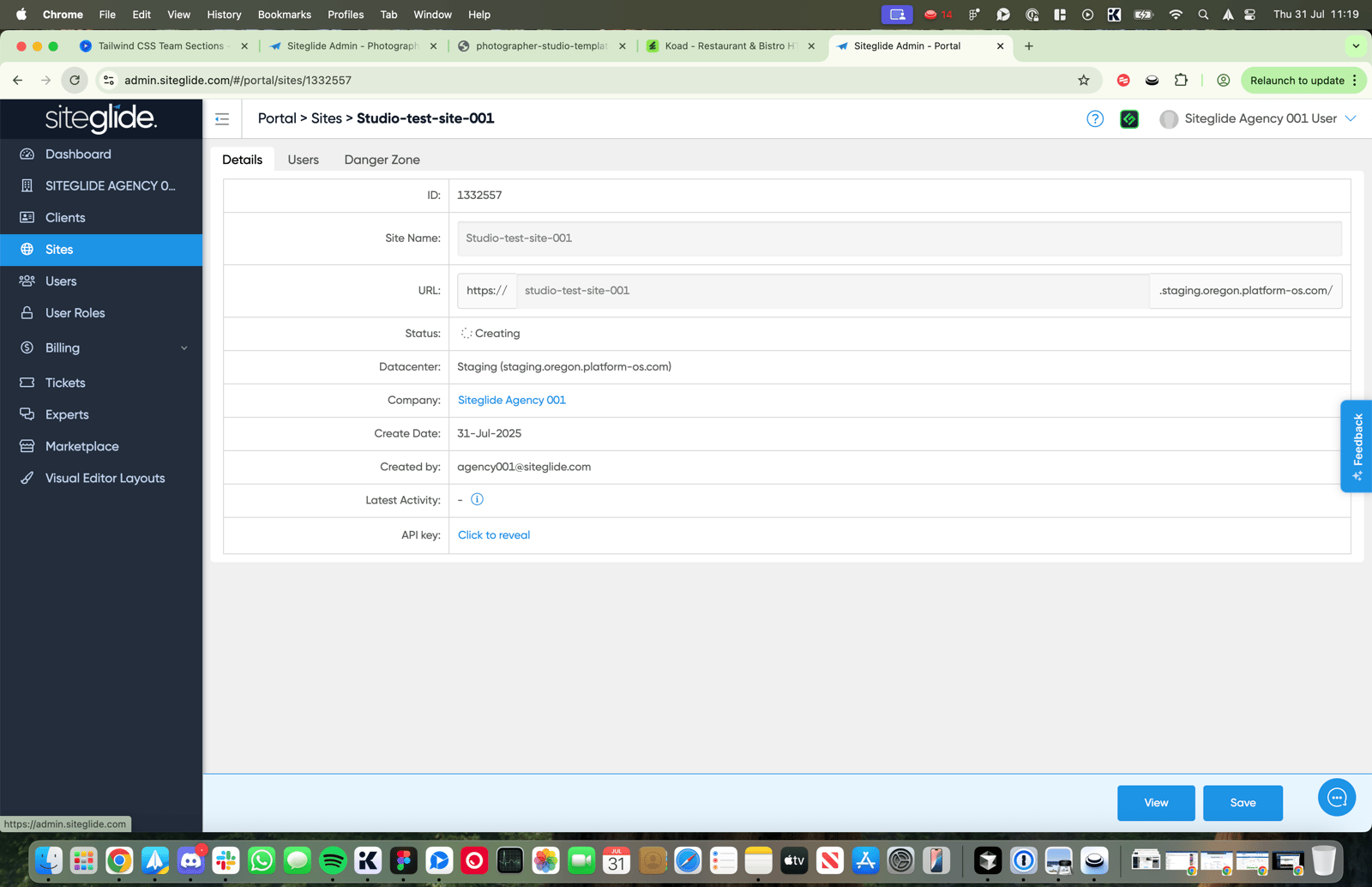Click into the Site Name input field
Image resolution: width=1372 pixels, height=887 pixels.
[x=900, y=238]
